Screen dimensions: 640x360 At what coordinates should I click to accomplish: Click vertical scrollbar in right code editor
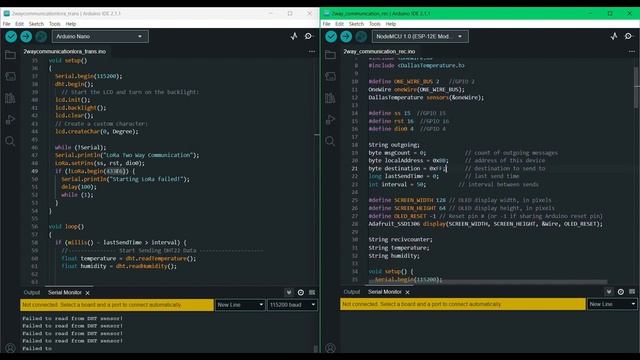coord(636,88)
